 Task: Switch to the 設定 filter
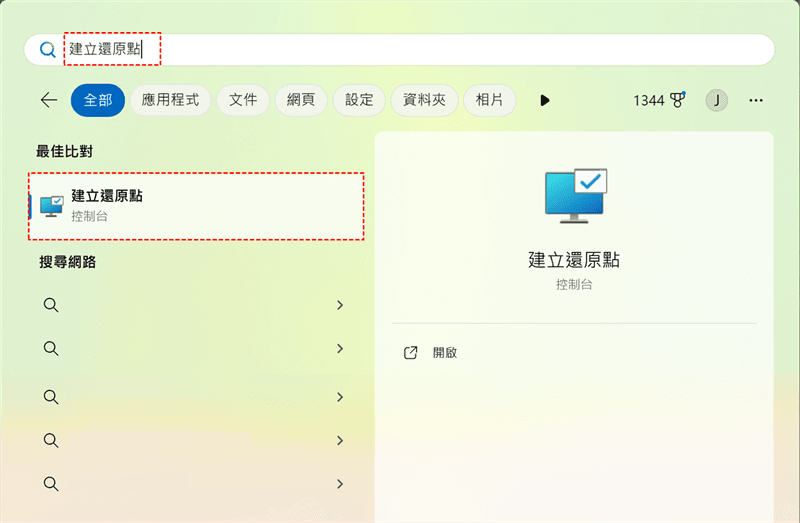(359, 100)
